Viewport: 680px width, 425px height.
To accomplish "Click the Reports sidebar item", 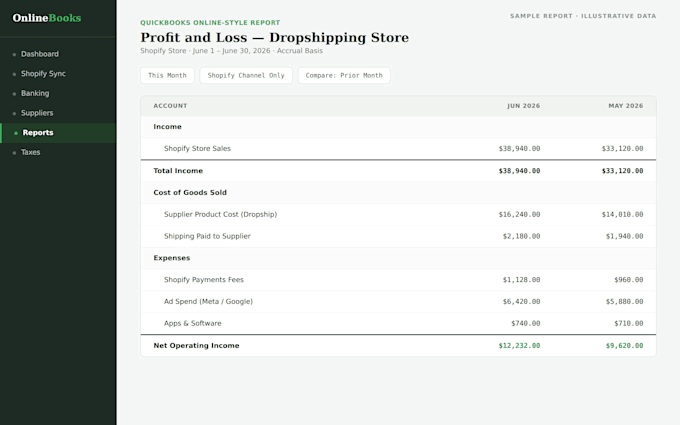I will pyautogui.click(x=58, y=133).
